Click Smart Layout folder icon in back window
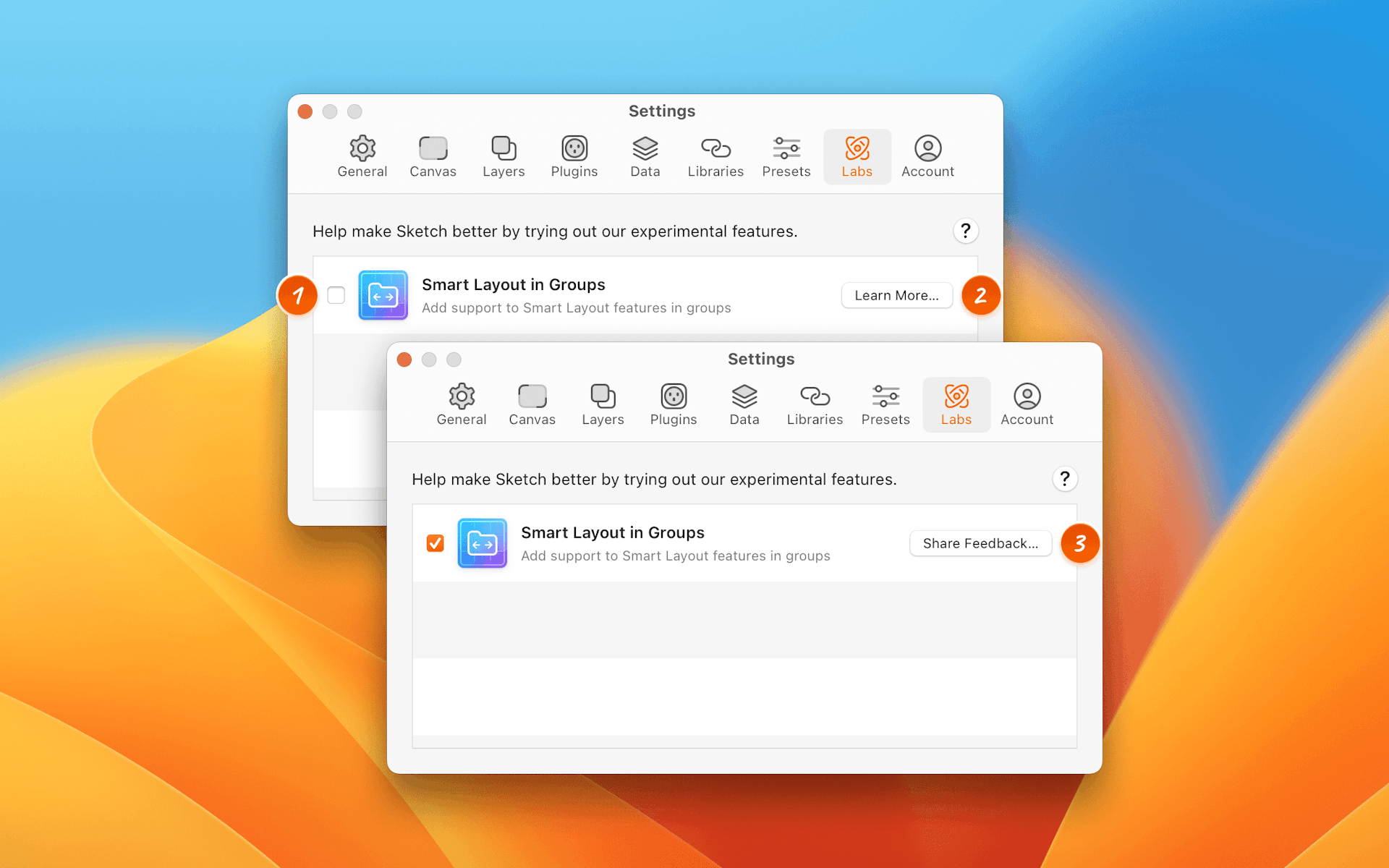Screen dimensions: 1389x868 pos(383,295)
